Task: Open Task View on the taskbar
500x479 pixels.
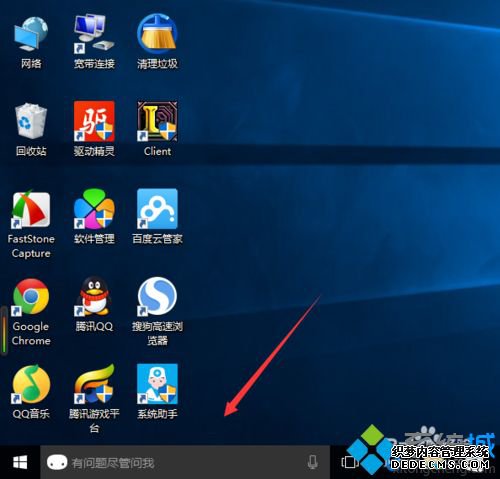Action: tap(349, 462)
